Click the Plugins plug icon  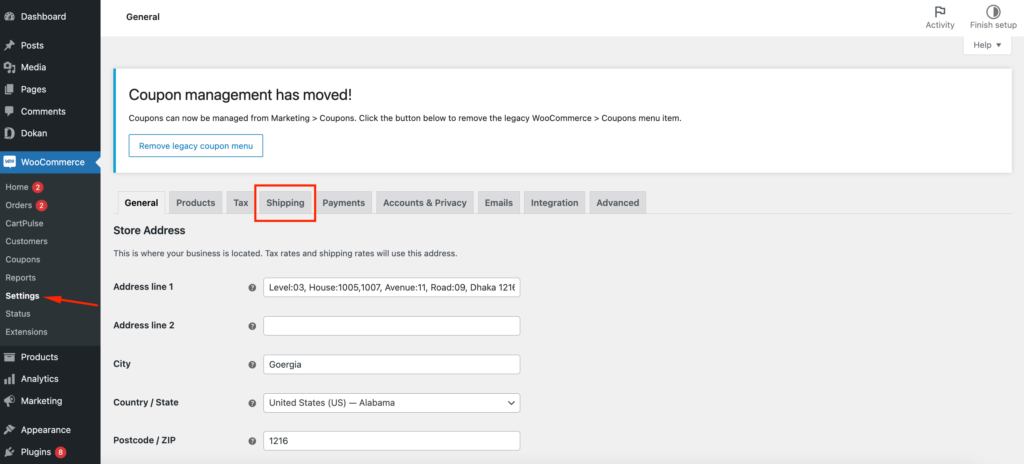coord(10,452)
